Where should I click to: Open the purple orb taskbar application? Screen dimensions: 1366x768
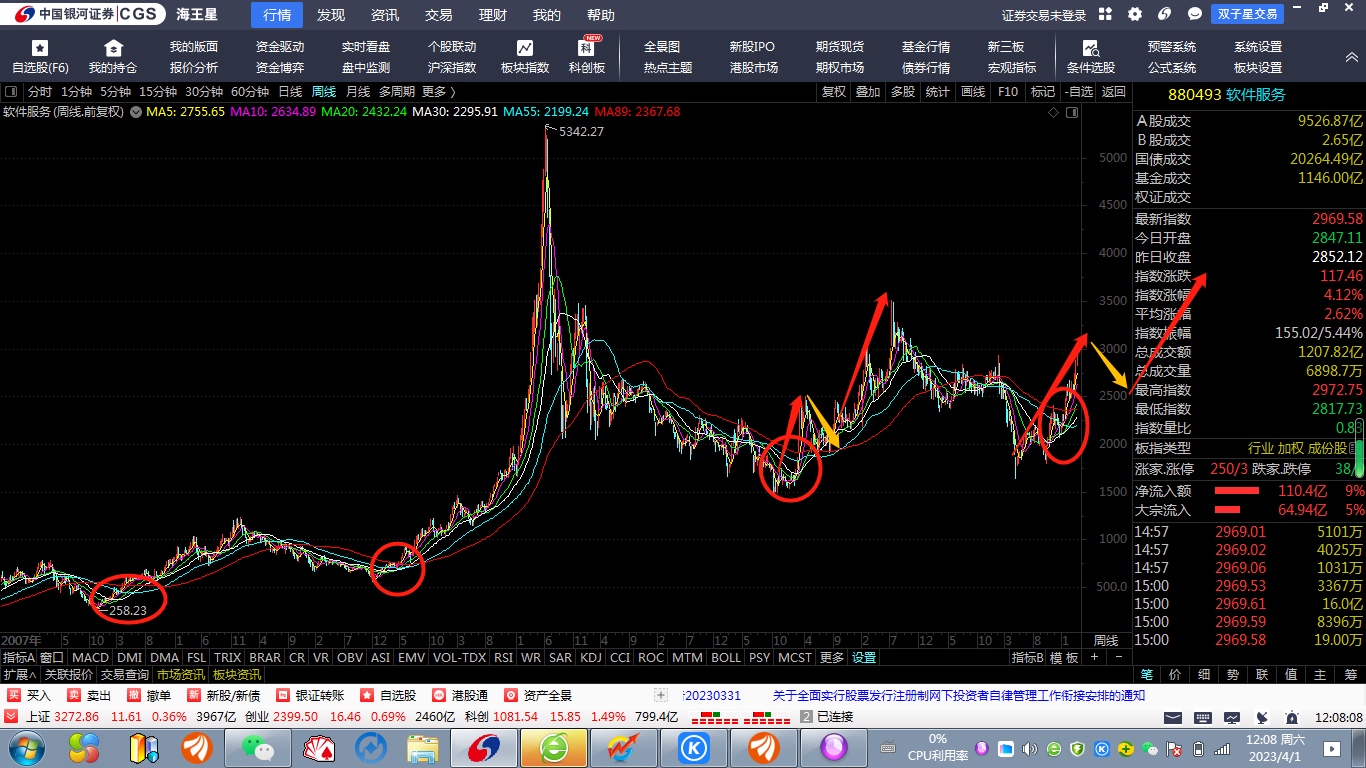(832, 747)
